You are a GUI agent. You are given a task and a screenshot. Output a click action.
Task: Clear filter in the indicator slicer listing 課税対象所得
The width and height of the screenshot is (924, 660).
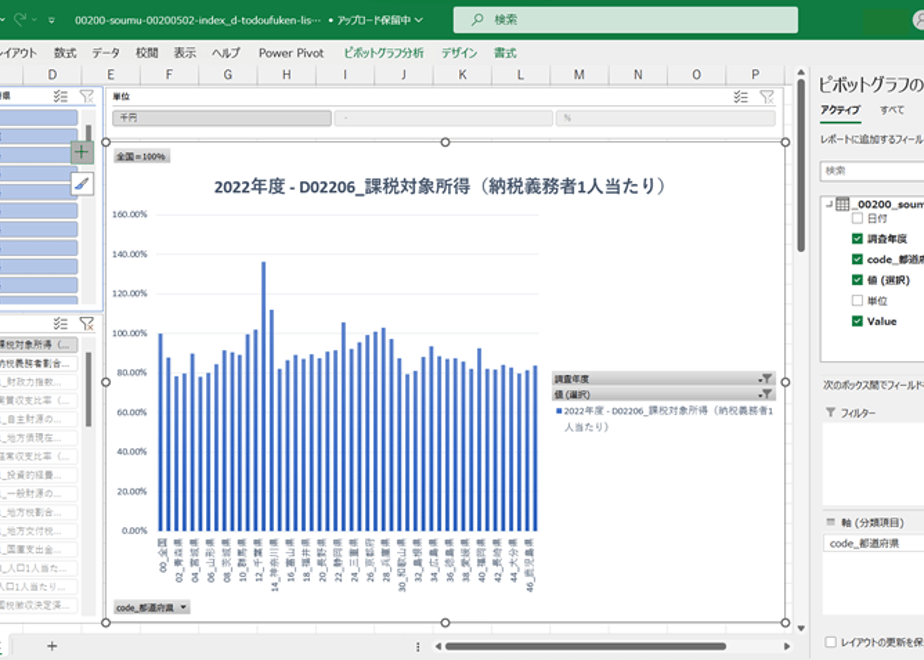pyautogui.click(x=87, y=323)
